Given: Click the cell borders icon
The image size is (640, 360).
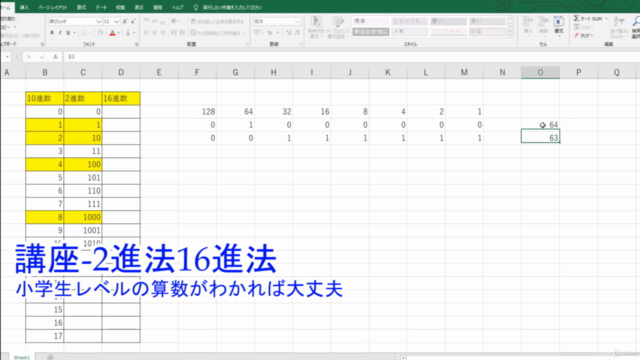Looking at the screenshot, I should [84, 33].
